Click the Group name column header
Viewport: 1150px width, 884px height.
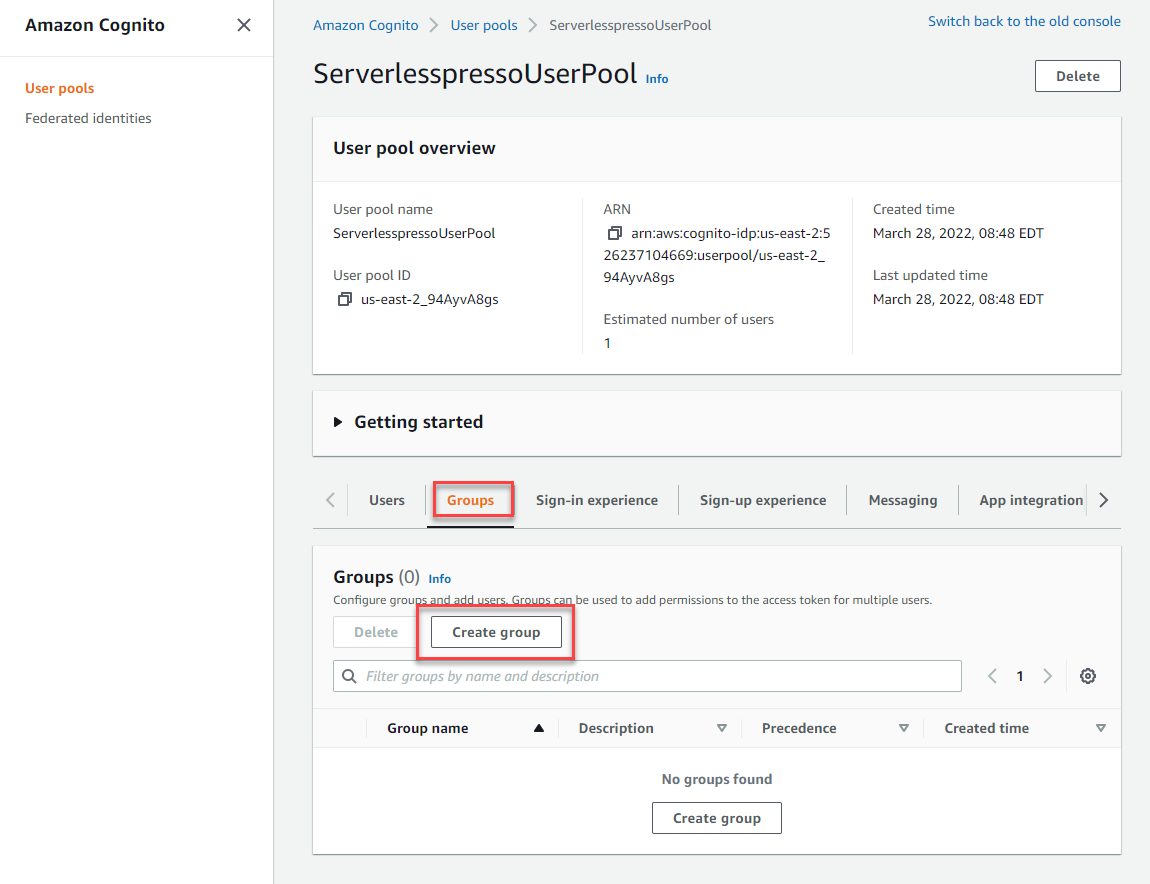tap(428, 728)
